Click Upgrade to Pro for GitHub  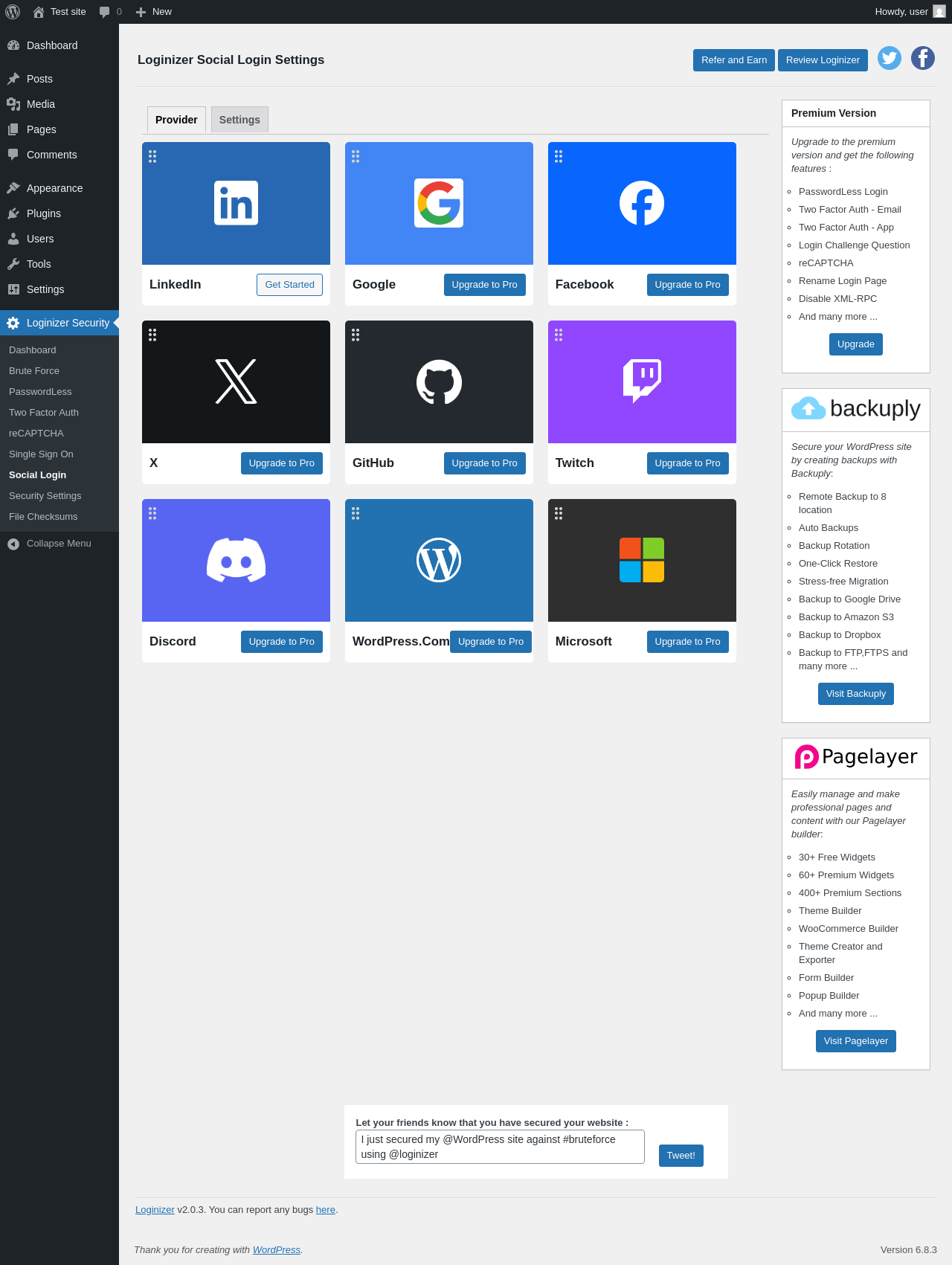click(484, 463)
